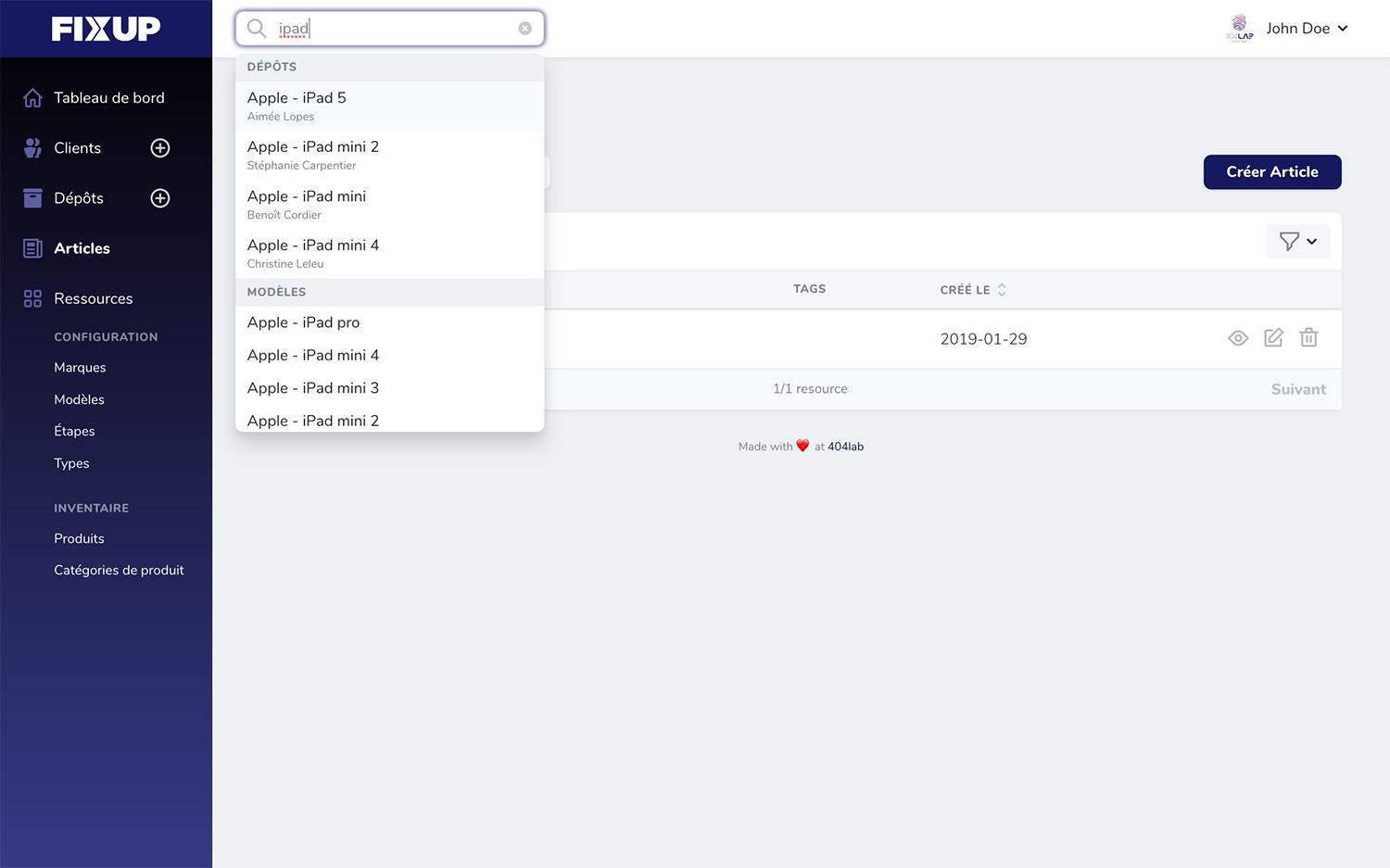
Task: Click the FIXUP logo
Action: 106,29
